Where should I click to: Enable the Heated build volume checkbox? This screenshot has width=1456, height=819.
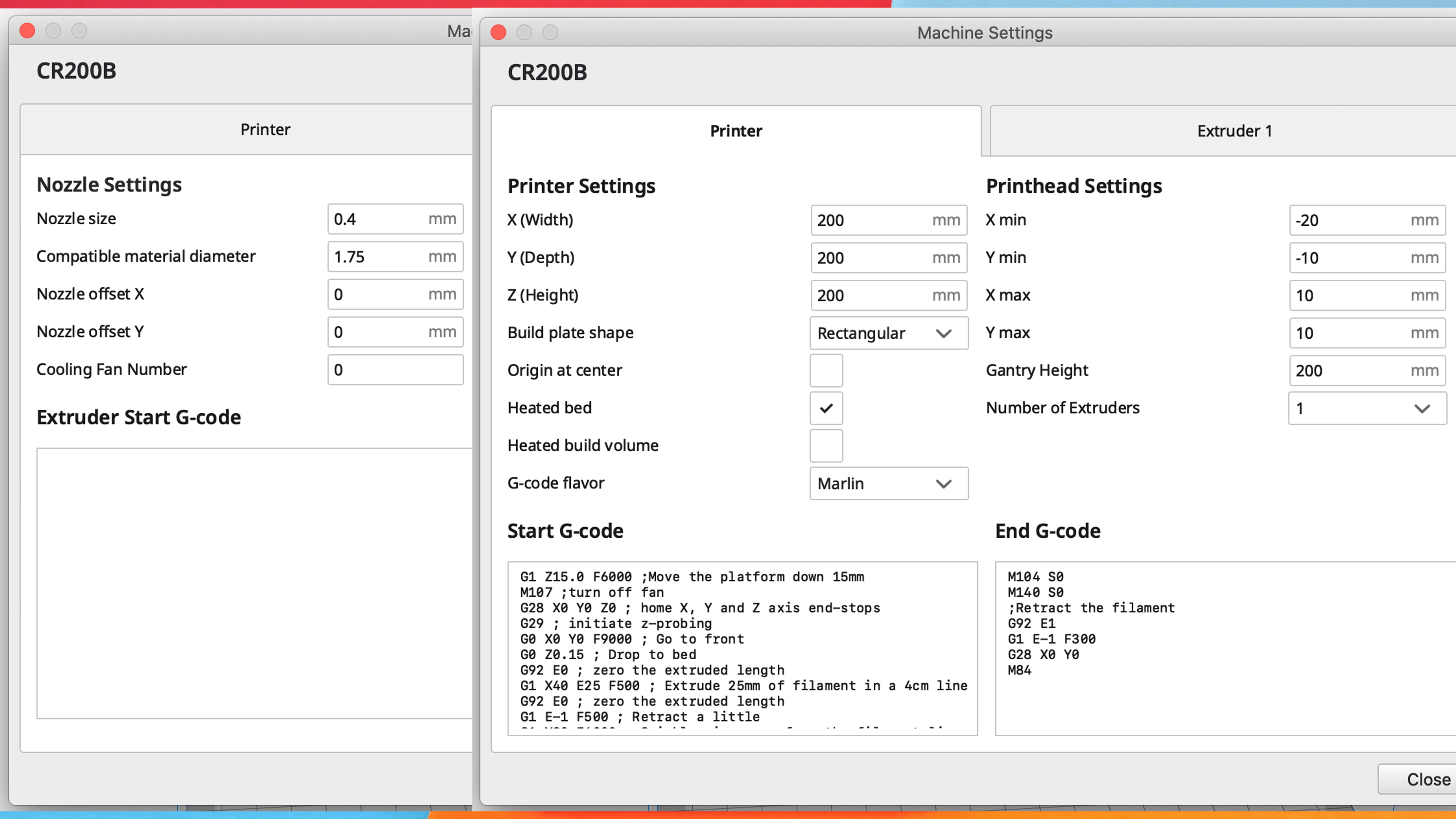(826, 445)
